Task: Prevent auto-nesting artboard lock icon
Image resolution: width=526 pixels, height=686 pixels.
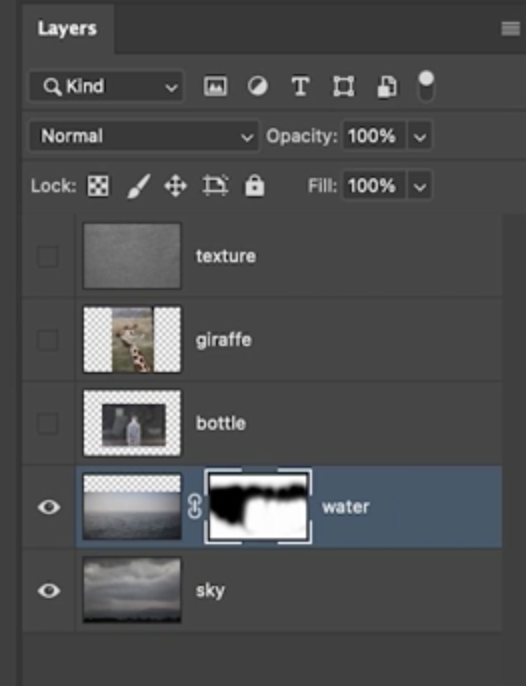Action: click(215, 186)
